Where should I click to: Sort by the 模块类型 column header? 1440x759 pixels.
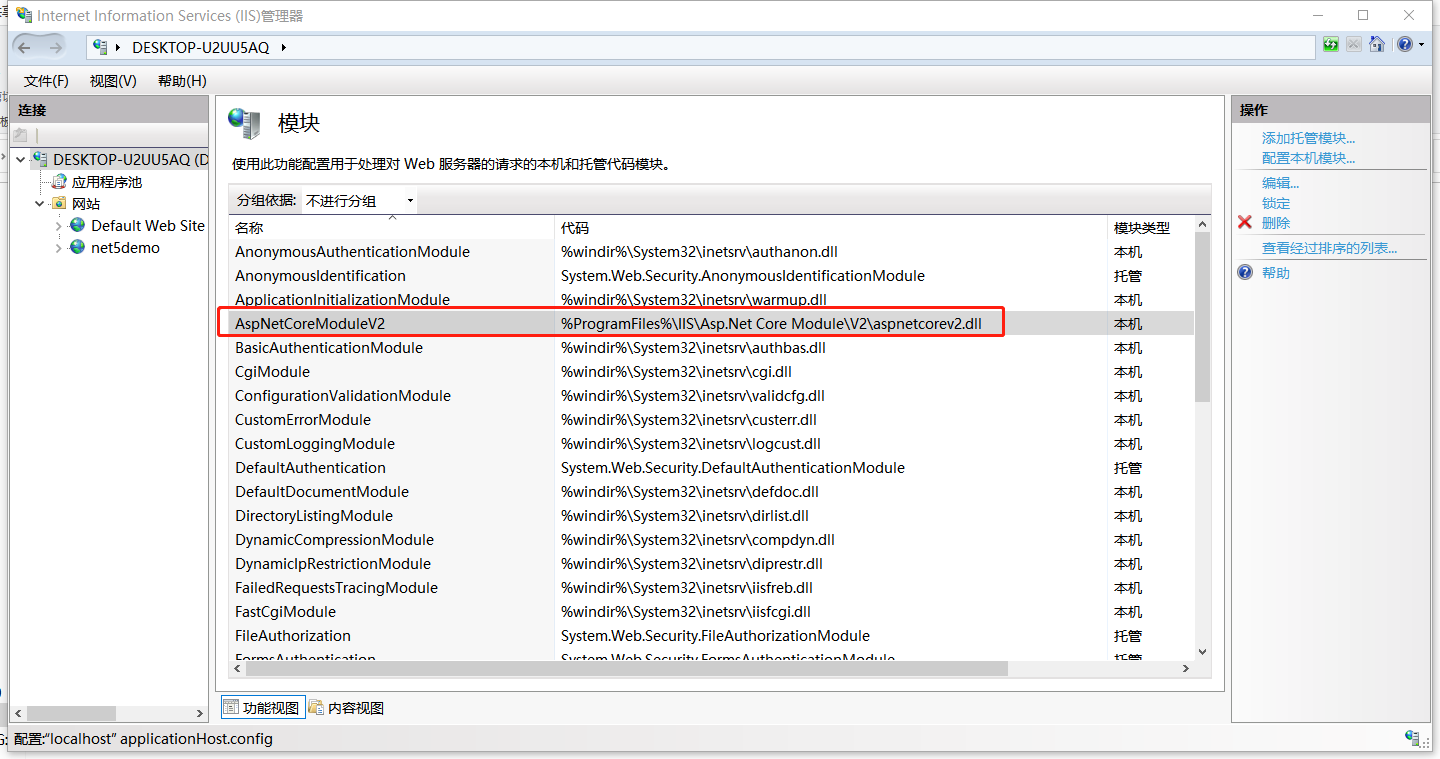point(1151,228)
